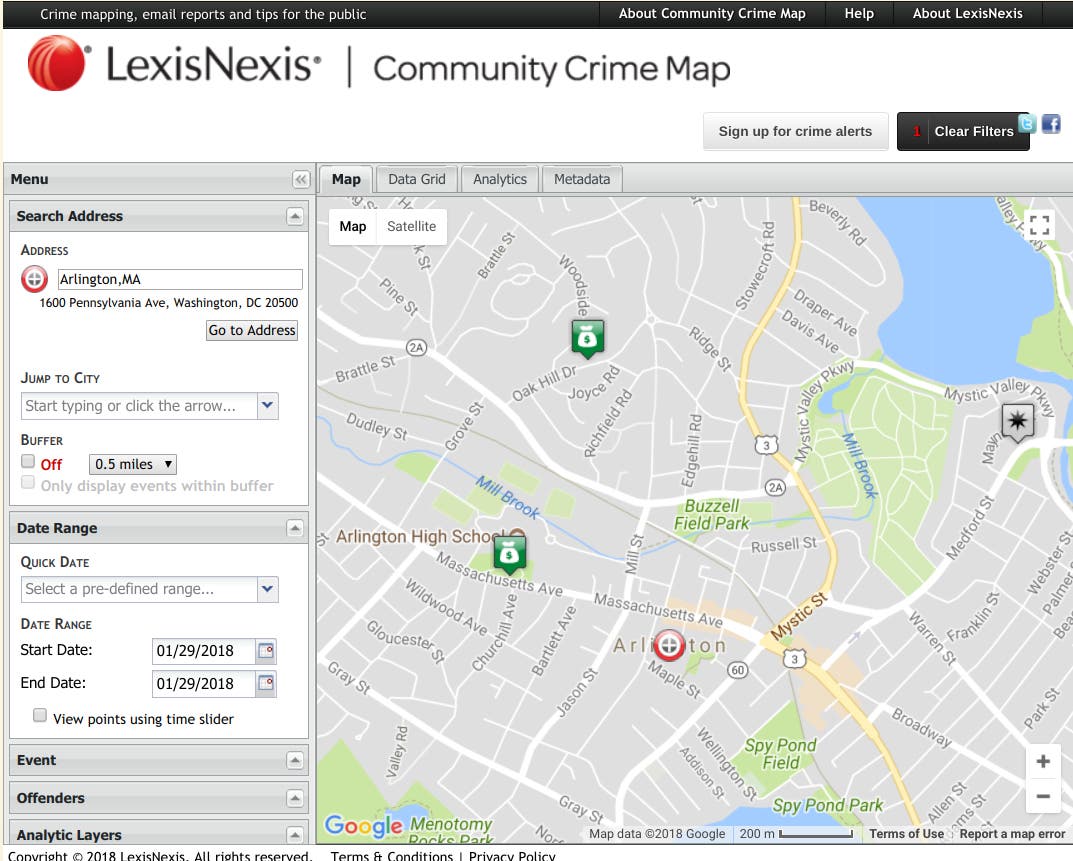This screenshot has width=1073, height=861.
Task: Open the End Date calendar picker
Action: 266,684
